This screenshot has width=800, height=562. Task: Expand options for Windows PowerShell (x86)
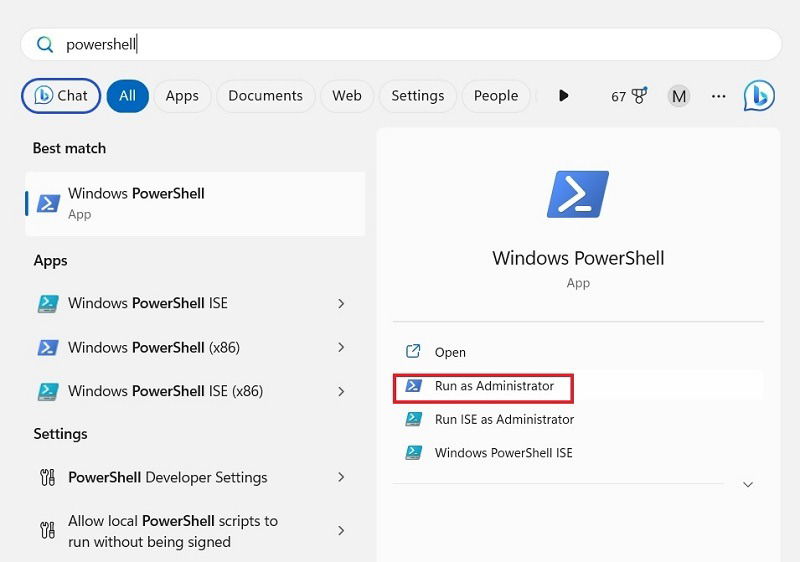tap(341, 347)
